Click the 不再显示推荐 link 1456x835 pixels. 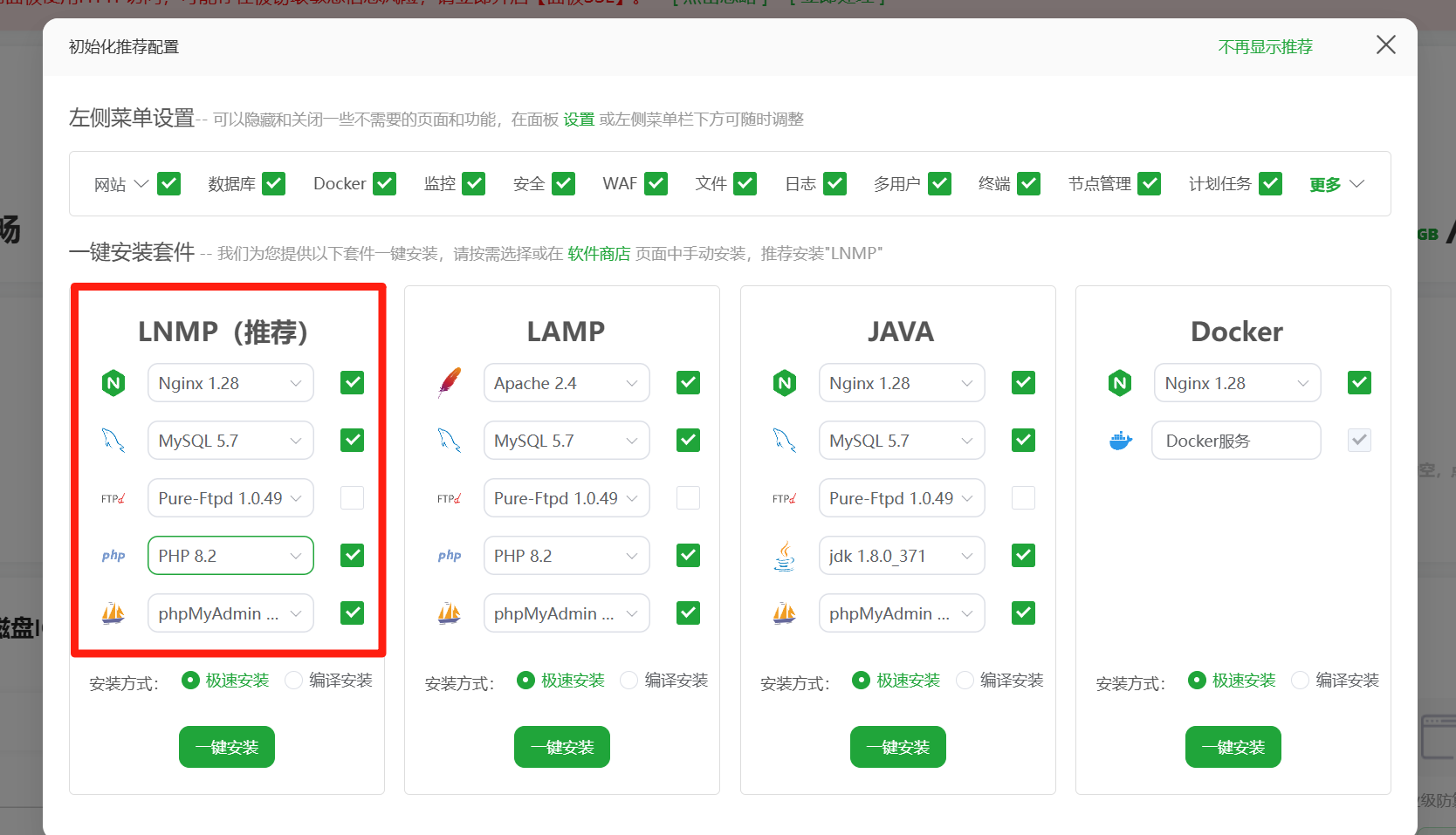coord(1266,46)
